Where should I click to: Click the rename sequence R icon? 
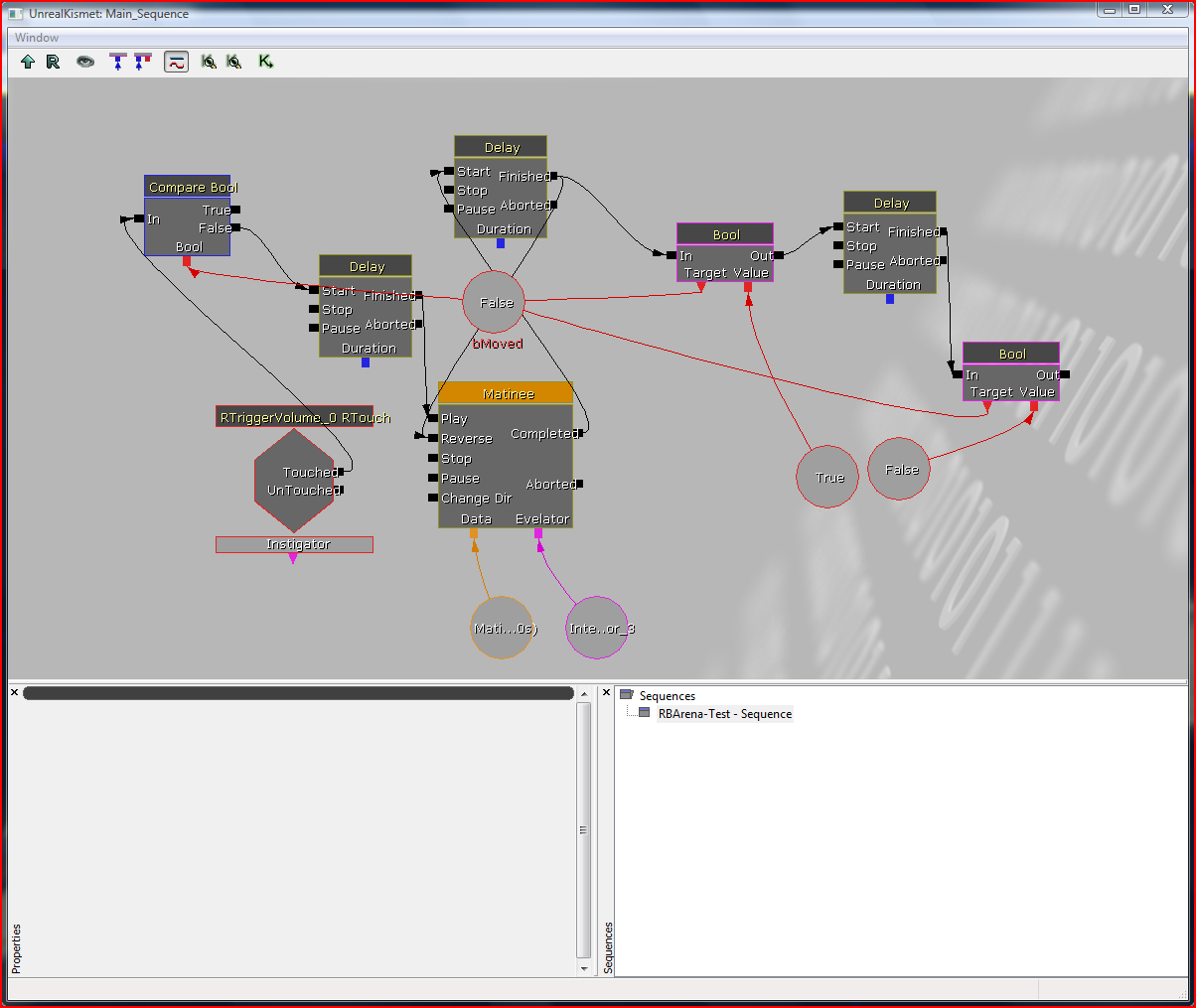coord(53,62)
